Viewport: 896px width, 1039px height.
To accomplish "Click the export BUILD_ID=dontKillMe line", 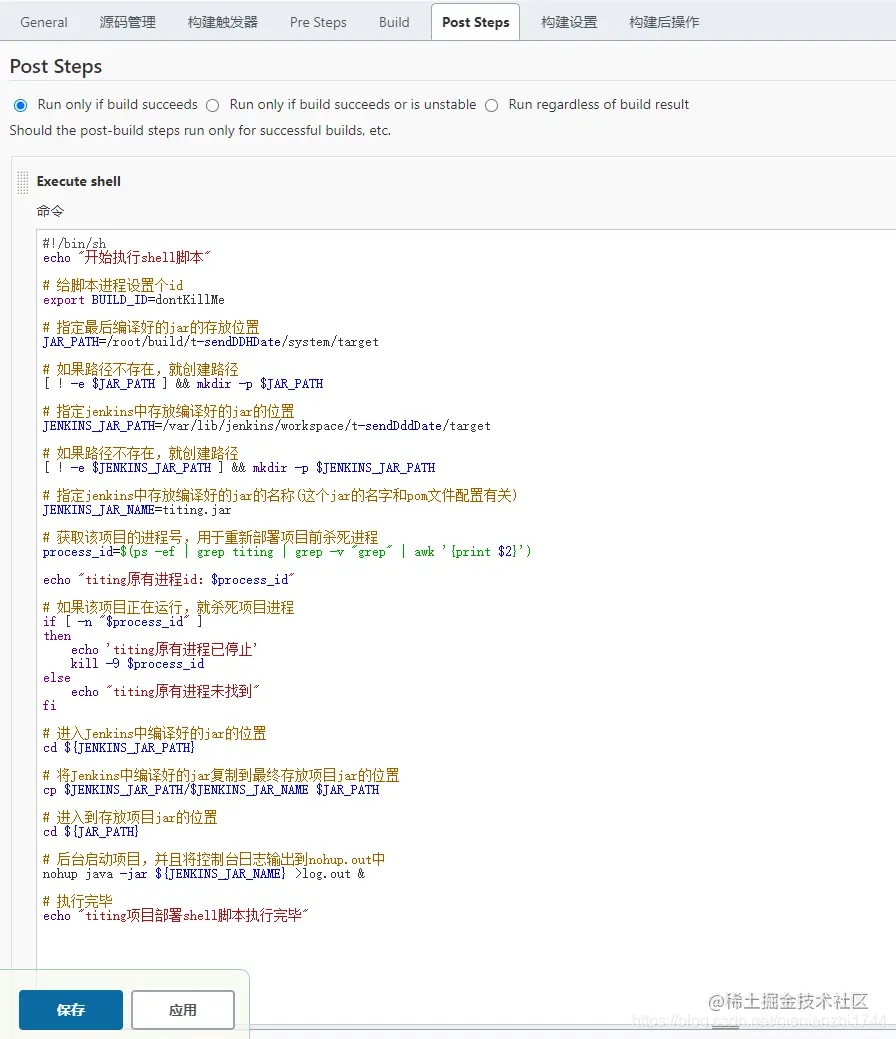I will pos(133,300).
